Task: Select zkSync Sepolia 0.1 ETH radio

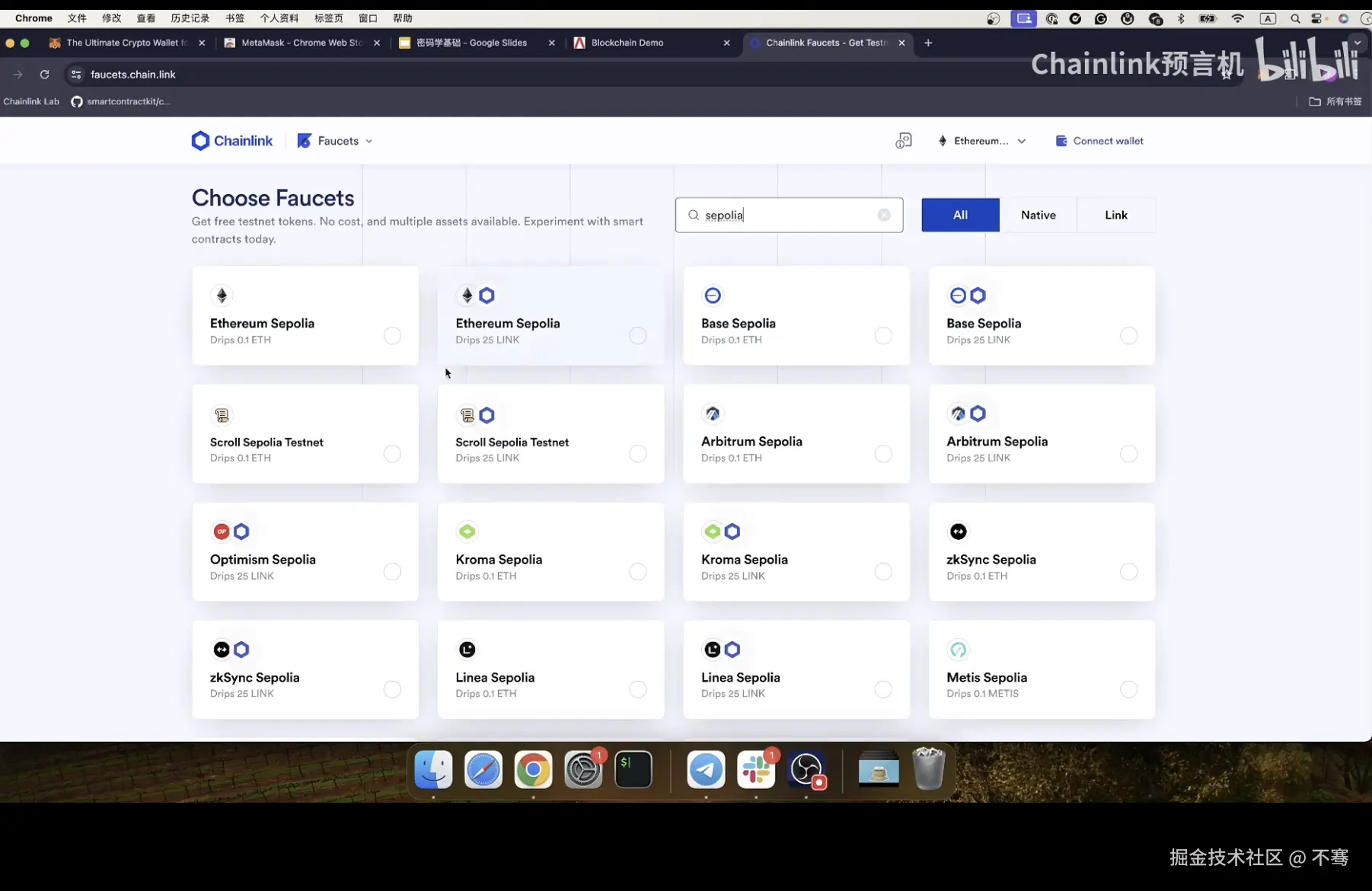Action: (1129, 572)
